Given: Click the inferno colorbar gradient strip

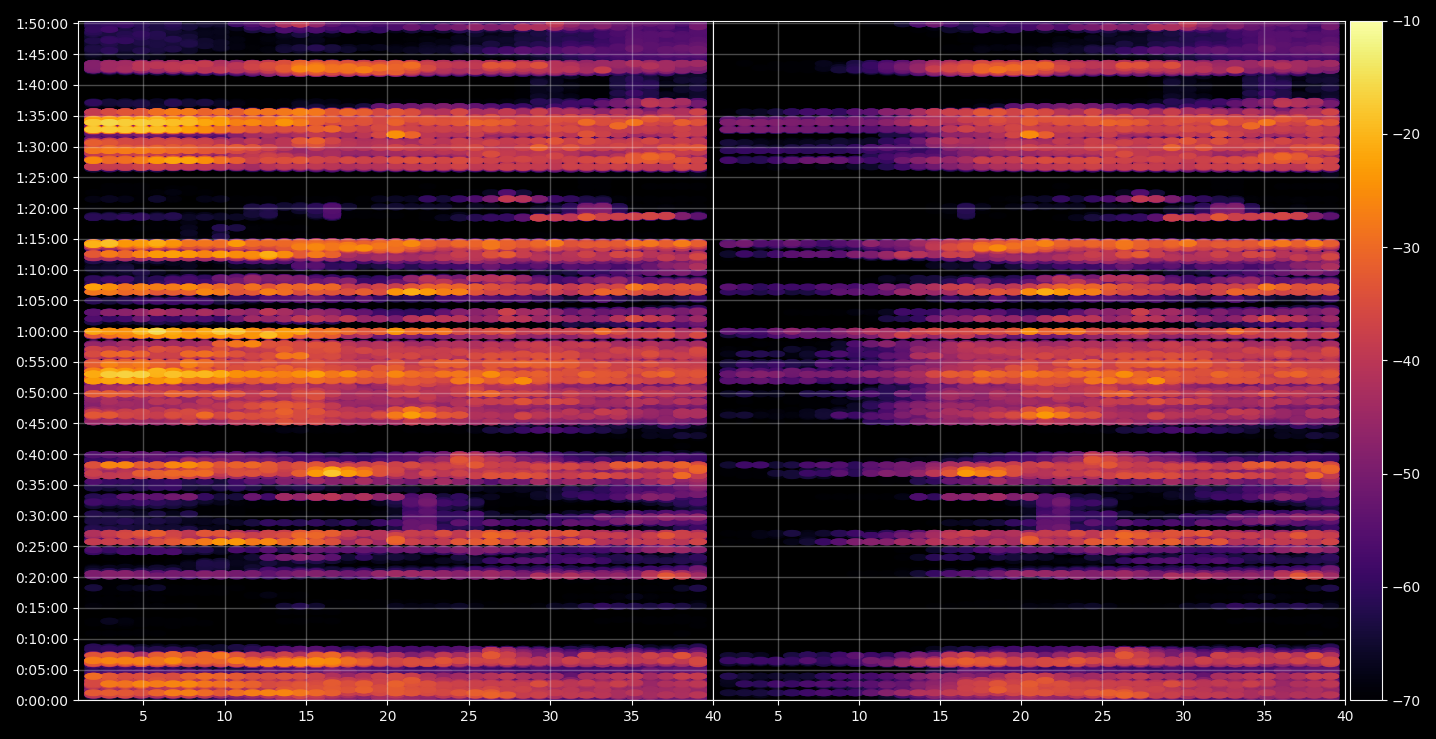Looking at the screenshot, I should [x=1366, y=361].
